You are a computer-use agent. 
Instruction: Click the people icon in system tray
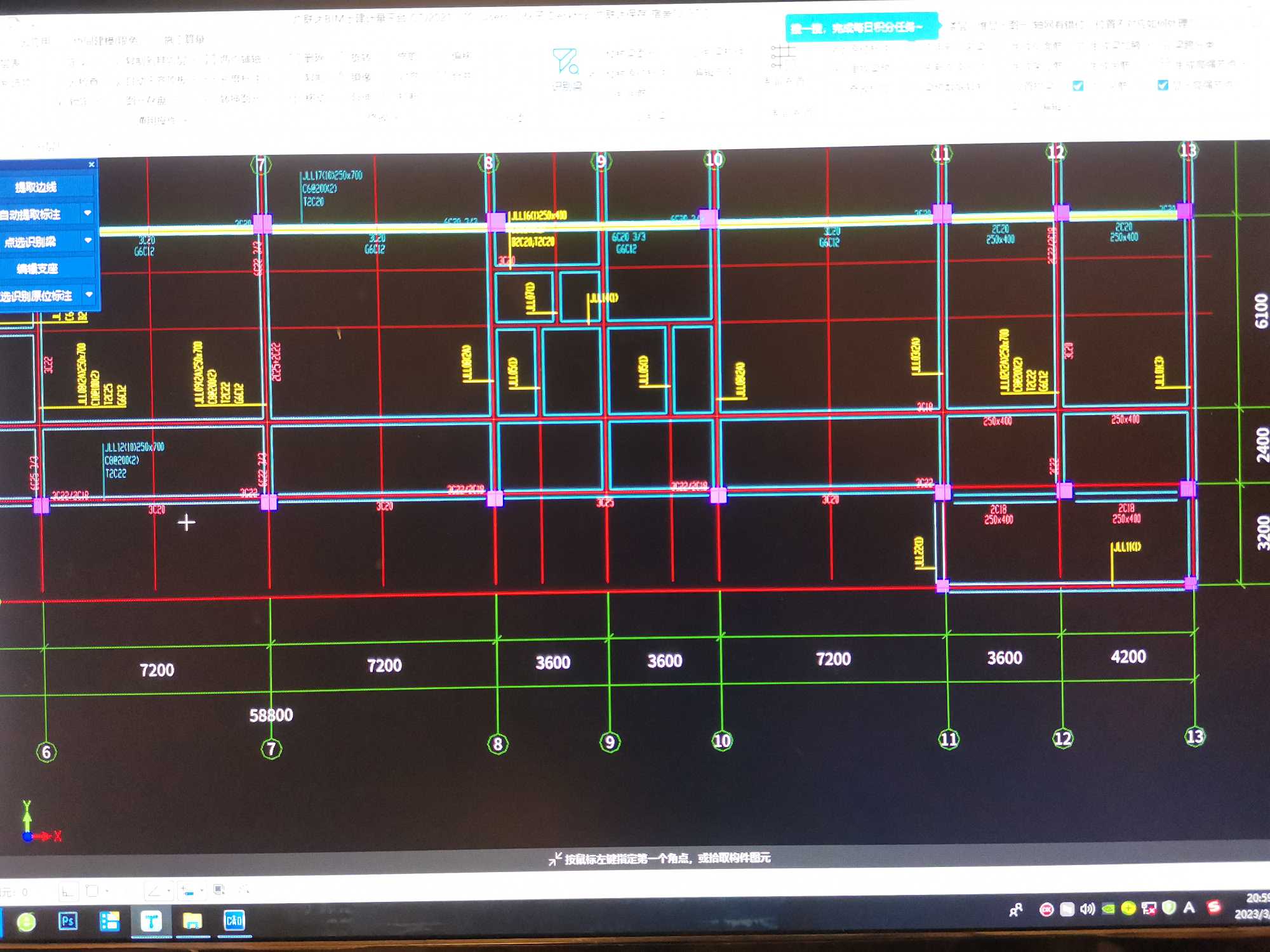click(x=1016, y=909)
